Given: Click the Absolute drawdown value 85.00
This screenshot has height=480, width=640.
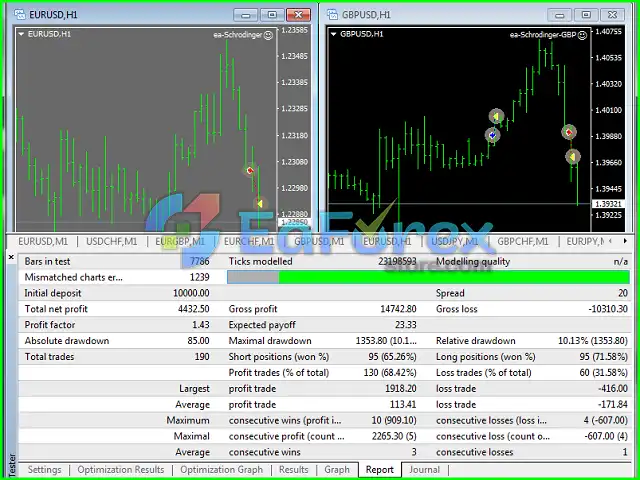Looking at the screenshot, I should pos(198,341).
